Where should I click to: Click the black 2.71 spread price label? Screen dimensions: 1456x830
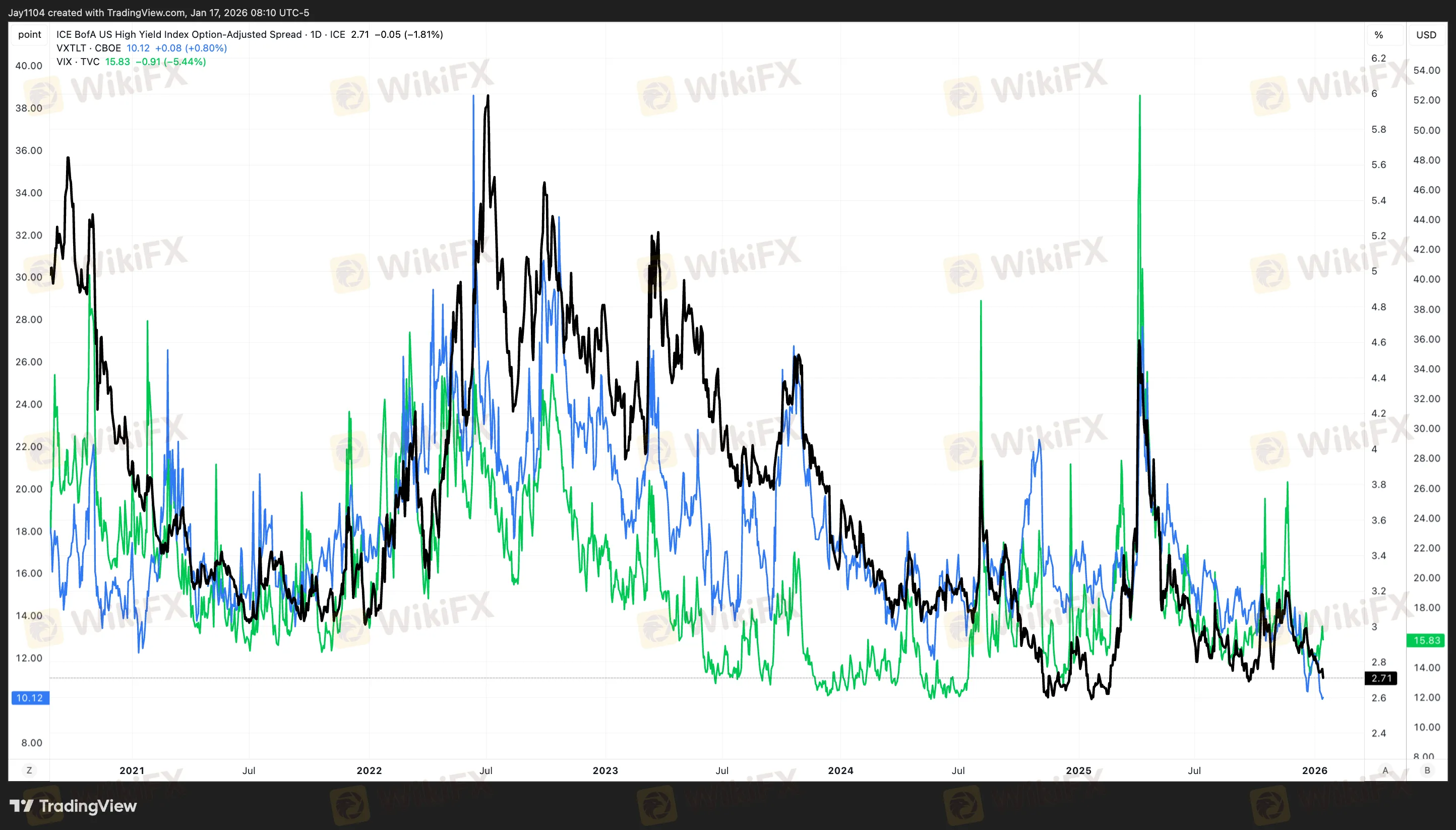(1381, 678)
